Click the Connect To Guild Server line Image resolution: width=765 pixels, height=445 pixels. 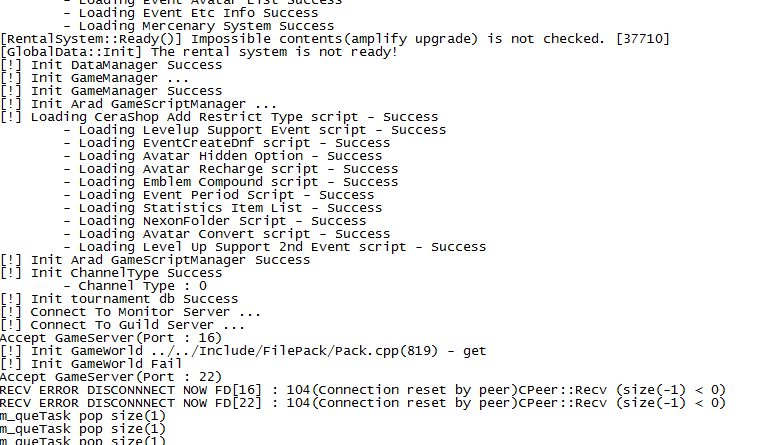tap(123, 325)
